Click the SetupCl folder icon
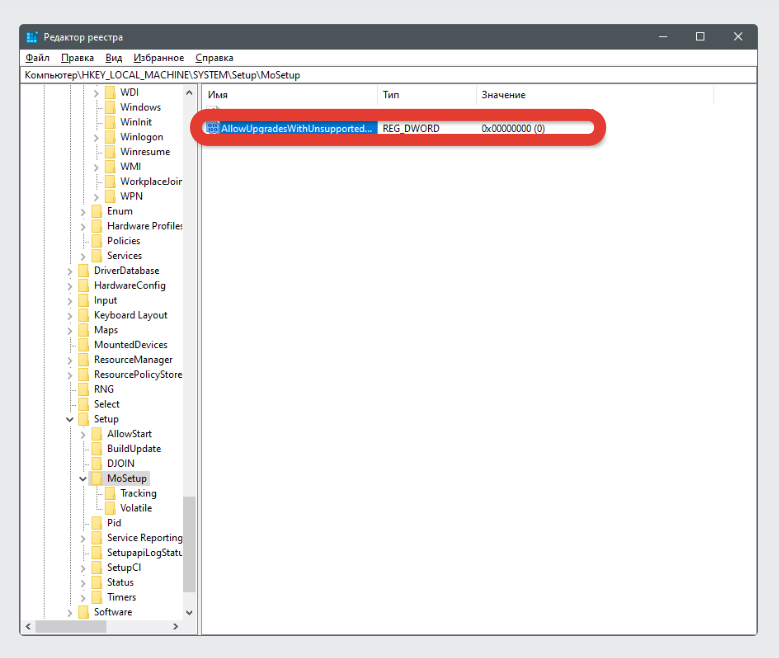 (97, 568)
